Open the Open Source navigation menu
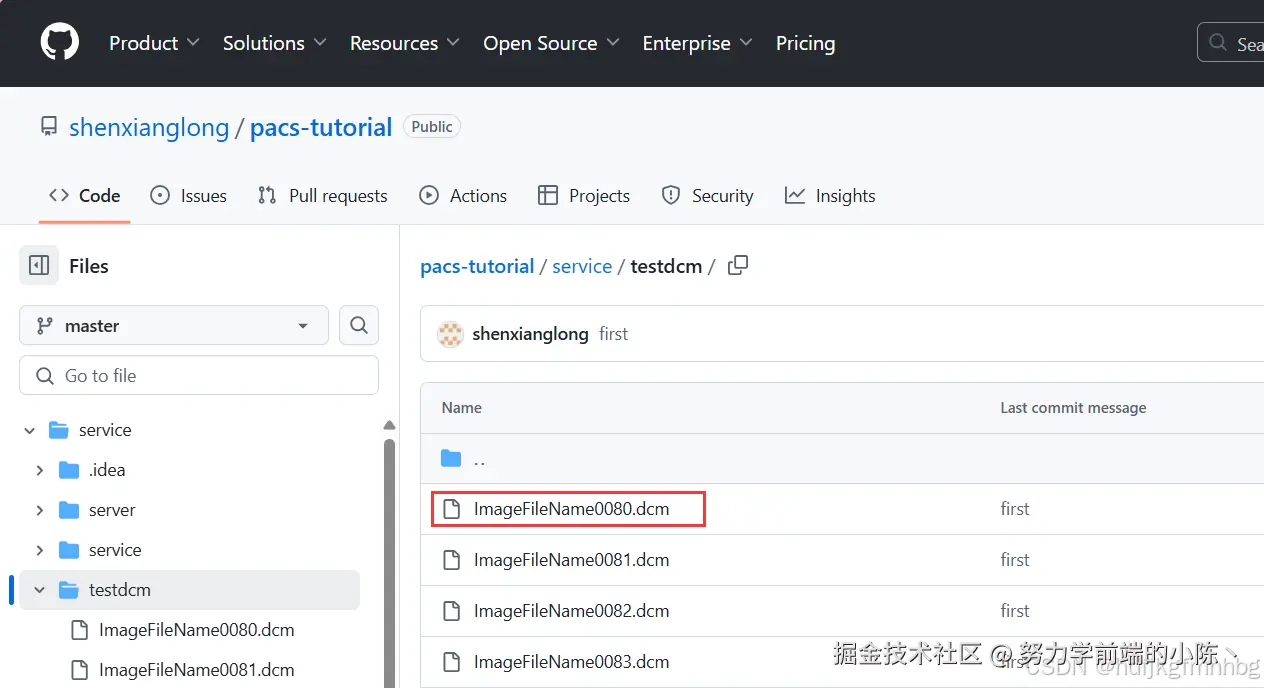Image resolution: width=1264 pixels, height=688 pixels. (x=551, y=43)
